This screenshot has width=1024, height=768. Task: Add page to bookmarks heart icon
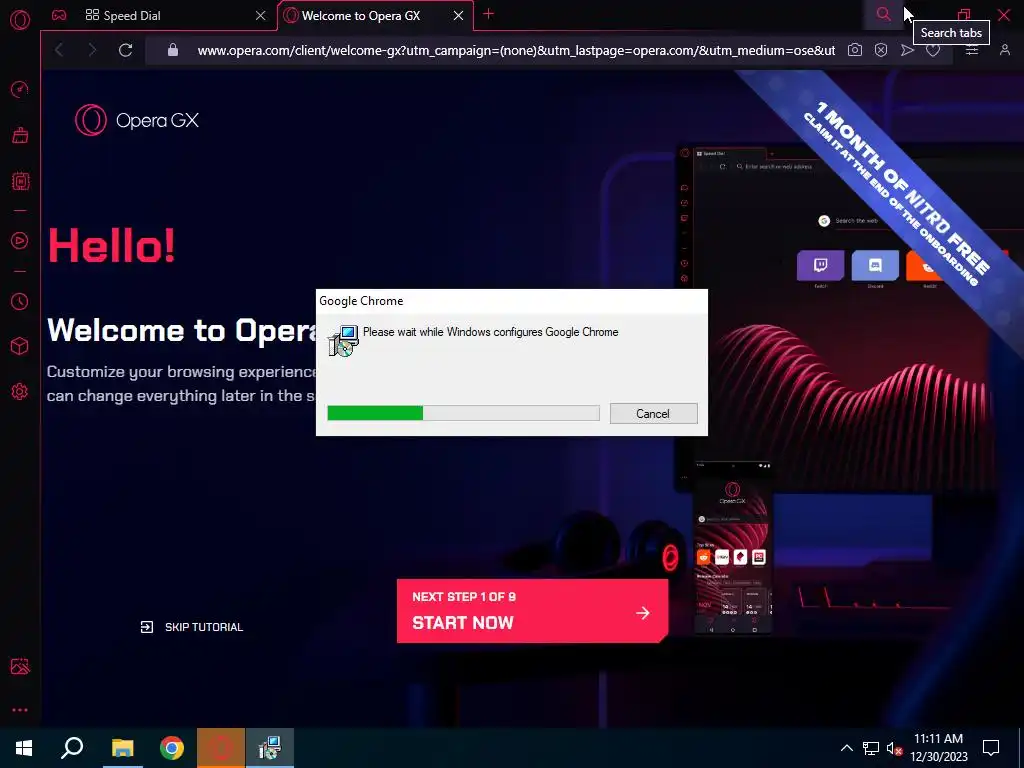click(x=933, y=50)
